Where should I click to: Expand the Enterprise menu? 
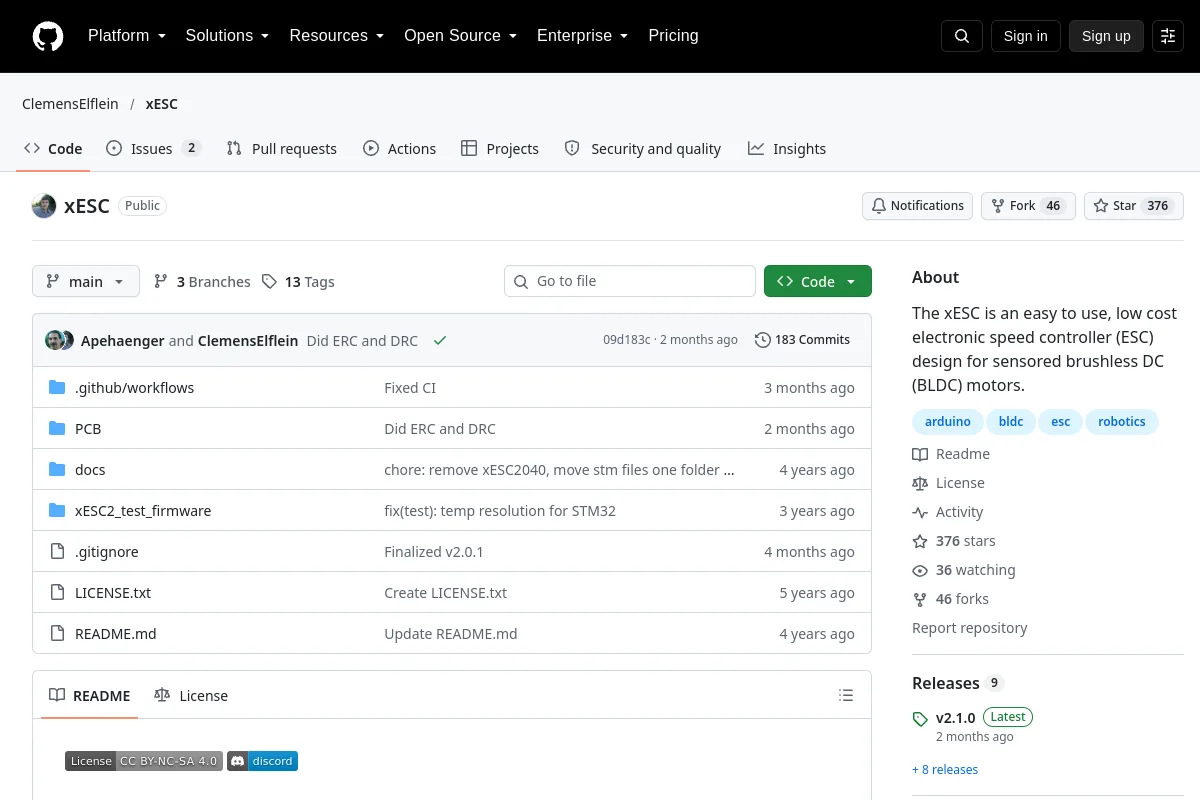(582, 36)
